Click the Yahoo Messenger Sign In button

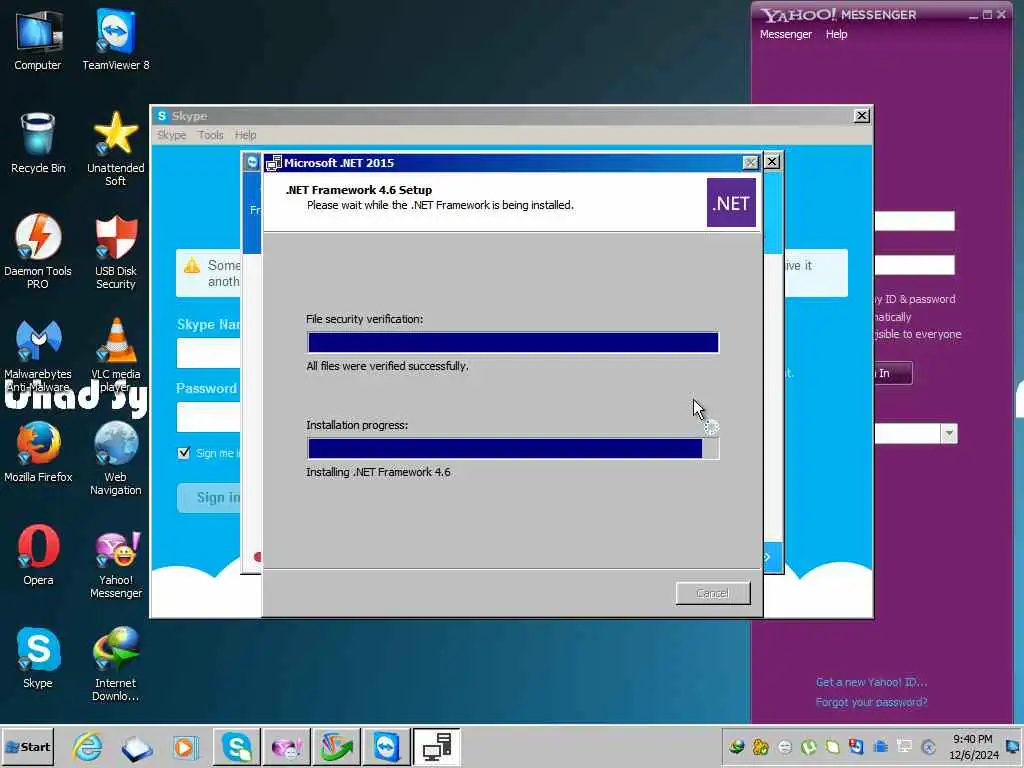point(893,373)
